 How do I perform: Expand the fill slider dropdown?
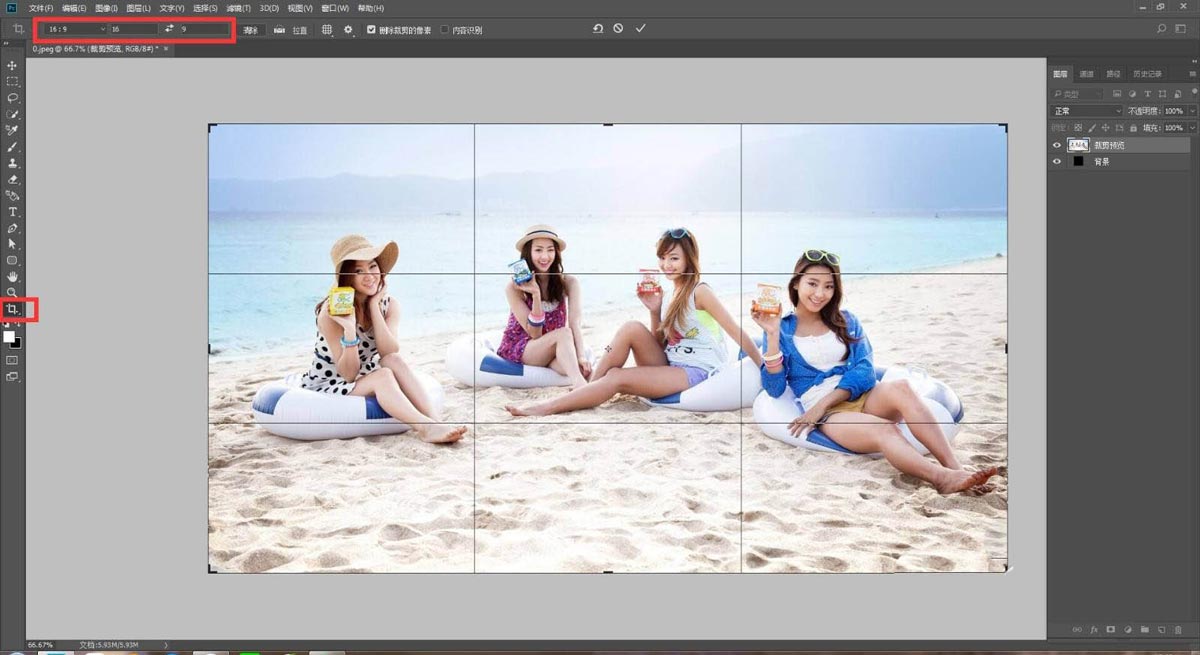[x=1192, y=128]
